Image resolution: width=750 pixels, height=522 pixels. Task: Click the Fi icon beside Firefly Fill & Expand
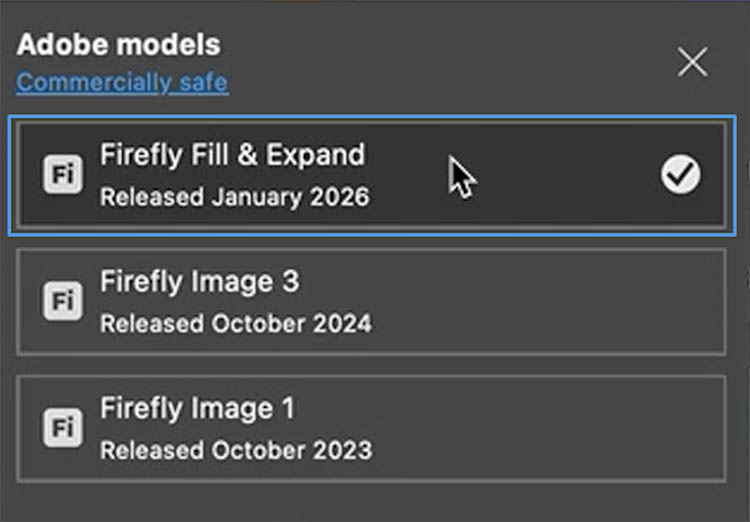(x=63, y=174)
